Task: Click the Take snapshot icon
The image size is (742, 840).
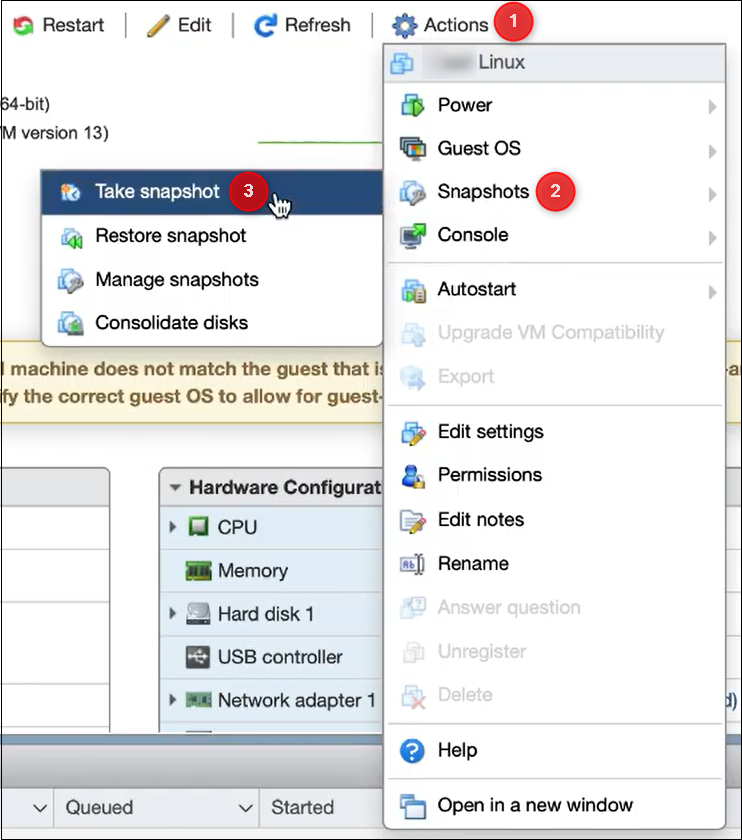Action: pyautogui.click(x=70, y=192)
